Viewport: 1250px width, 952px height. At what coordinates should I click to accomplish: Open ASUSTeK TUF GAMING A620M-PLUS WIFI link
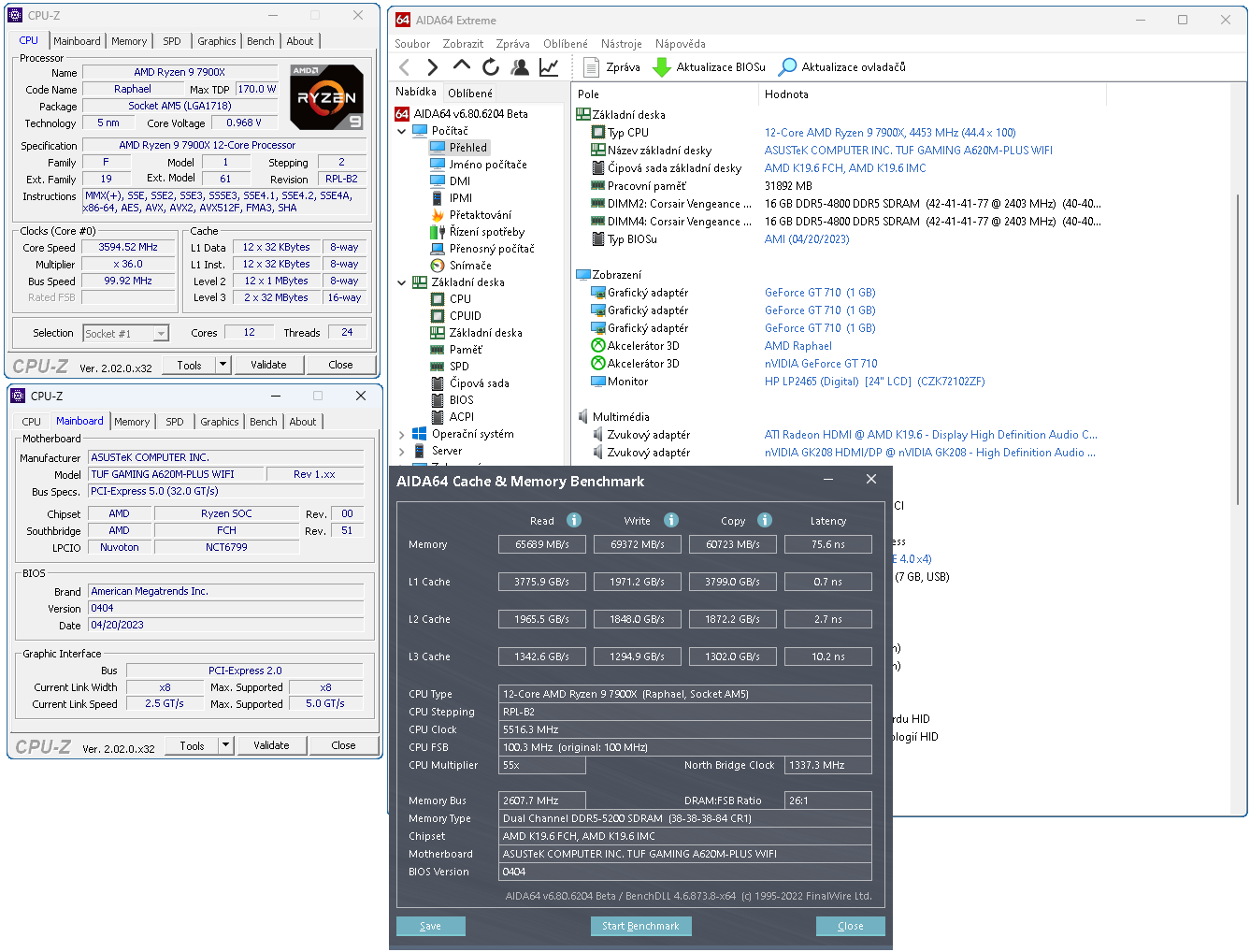pyautogui.click(x=909, y=151)
